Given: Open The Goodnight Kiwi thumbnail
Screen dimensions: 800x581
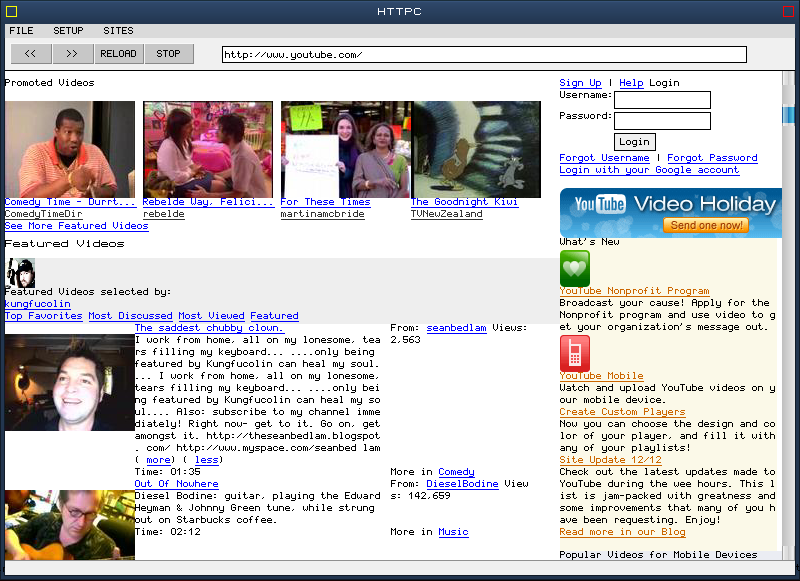Looking at the screenshot, I should (x=476, y=149).
